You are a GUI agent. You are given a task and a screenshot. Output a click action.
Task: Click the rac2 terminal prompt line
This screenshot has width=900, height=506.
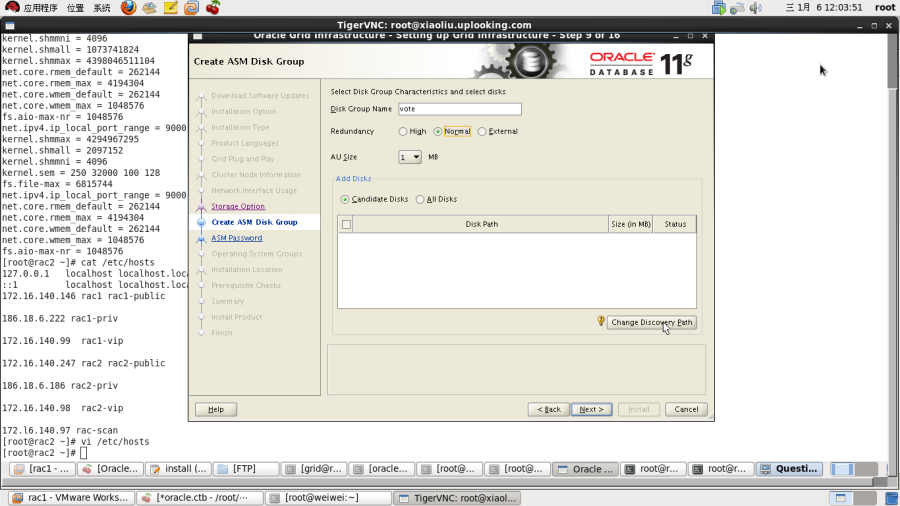point(45,453)
